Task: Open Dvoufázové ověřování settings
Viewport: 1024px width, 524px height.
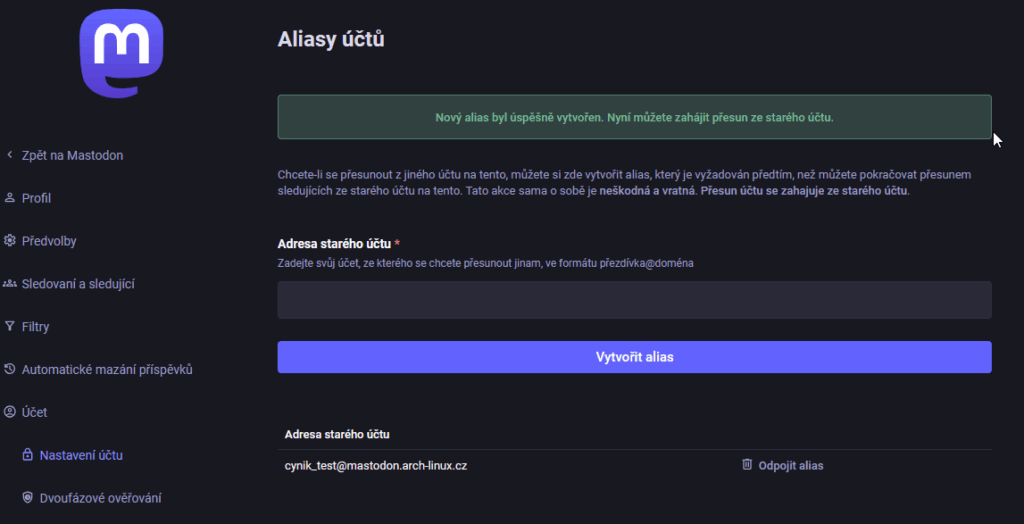Action: tap(100, 498)
